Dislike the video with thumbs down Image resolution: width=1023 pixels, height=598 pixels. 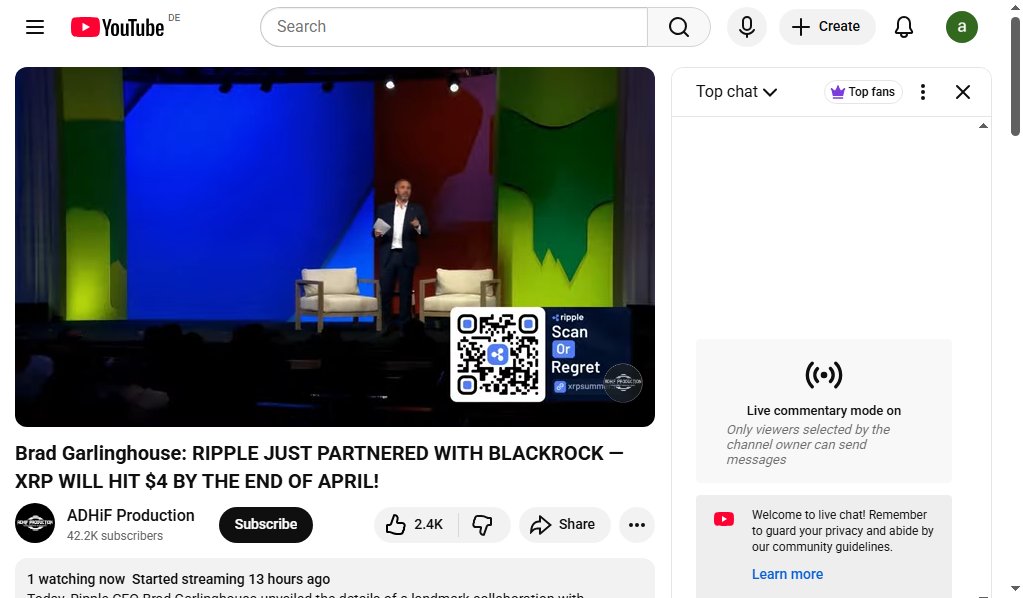point(483,524)
